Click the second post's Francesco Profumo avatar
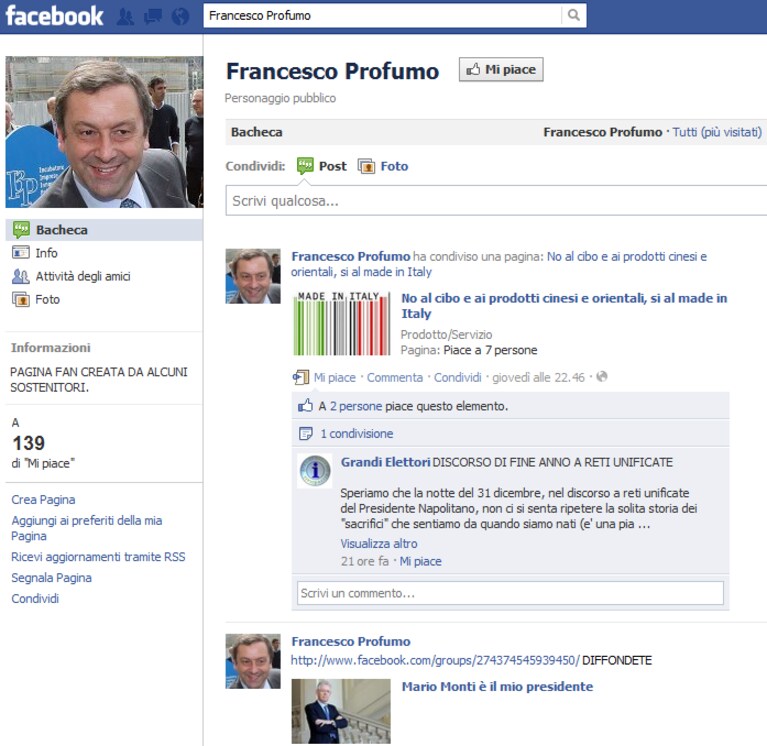The width and height of the screenshot is (767, 746). (253, 661)
